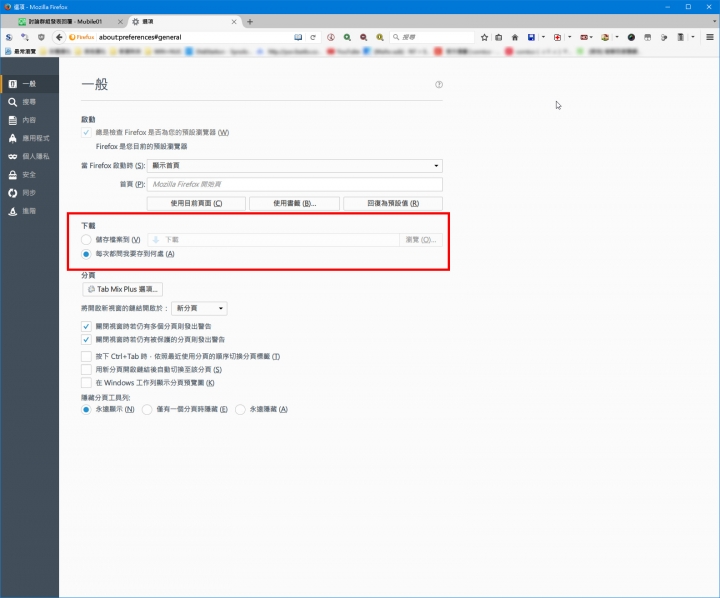Select always ask where to save radio
Screen dimensions: 720x598
[86, 254]
